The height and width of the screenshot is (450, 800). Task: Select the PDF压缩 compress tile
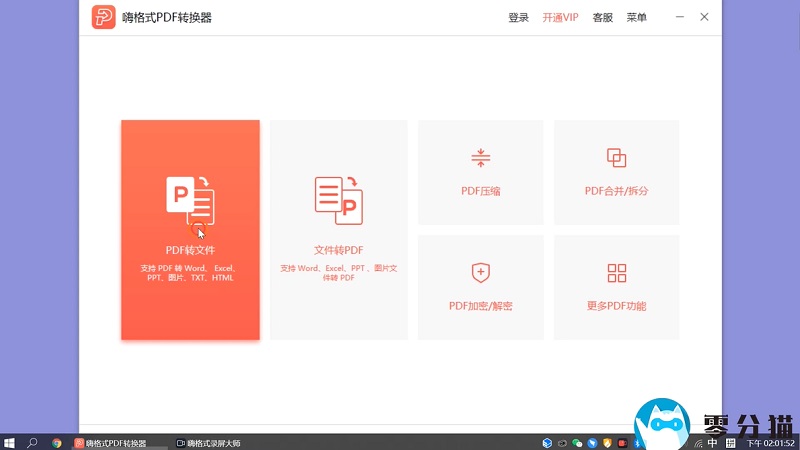pos(481,172)
